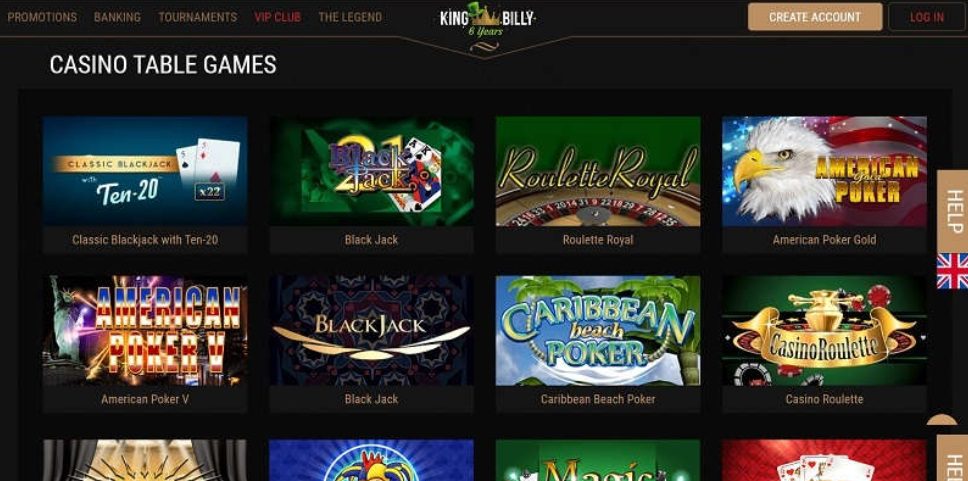
Task: Click the Log In button
Action: pos(927,17)
